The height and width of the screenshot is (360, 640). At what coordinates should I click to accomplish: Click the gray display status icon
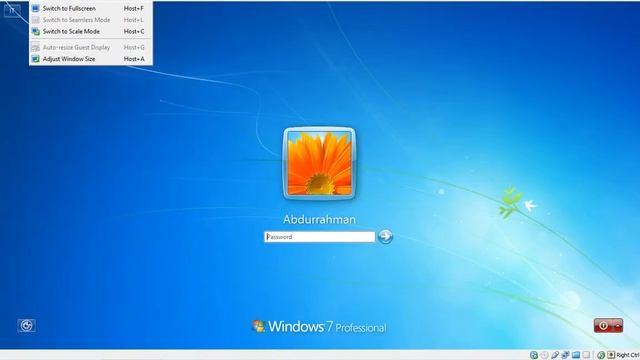pos(587,355)
